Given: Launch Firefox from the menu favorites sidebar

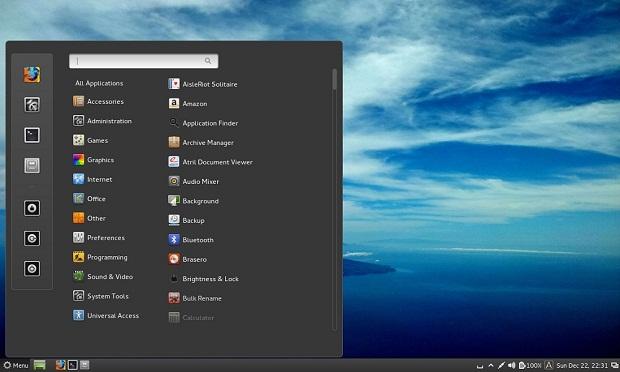Looking at the screenshot, I should click(32, 74).
